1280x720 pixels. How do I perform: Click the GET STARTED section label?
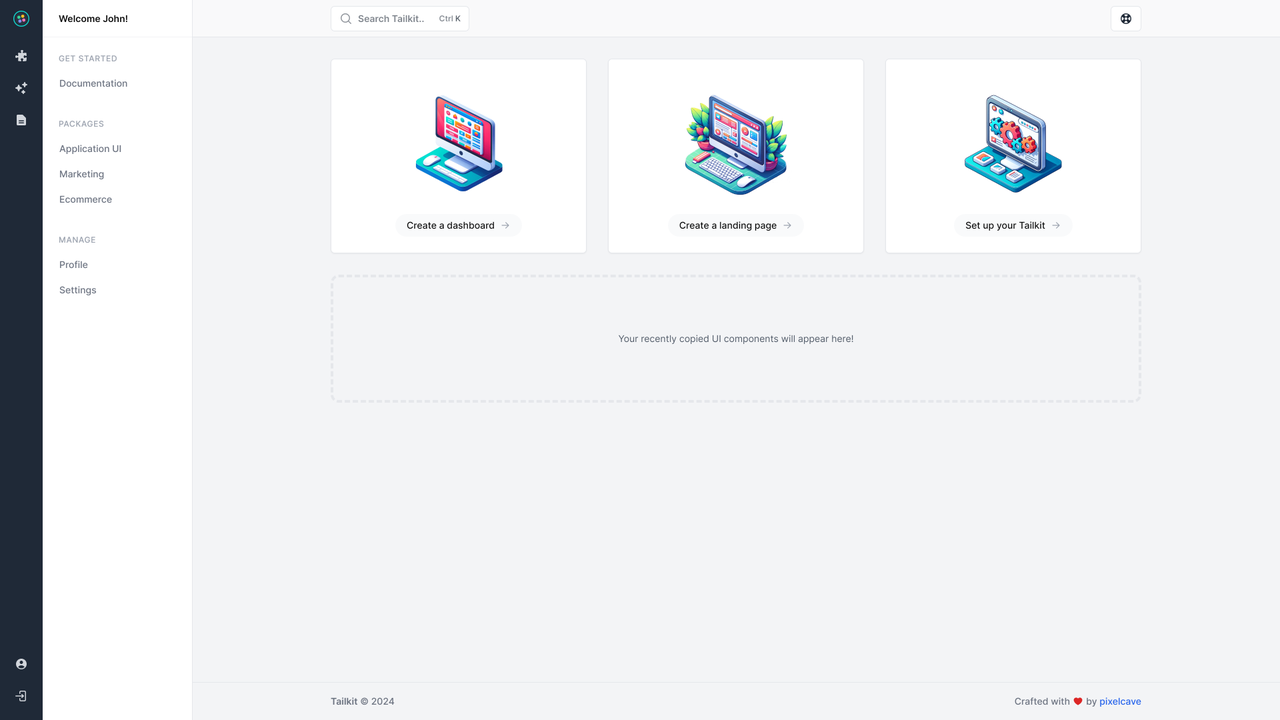[x=88, y=59]
